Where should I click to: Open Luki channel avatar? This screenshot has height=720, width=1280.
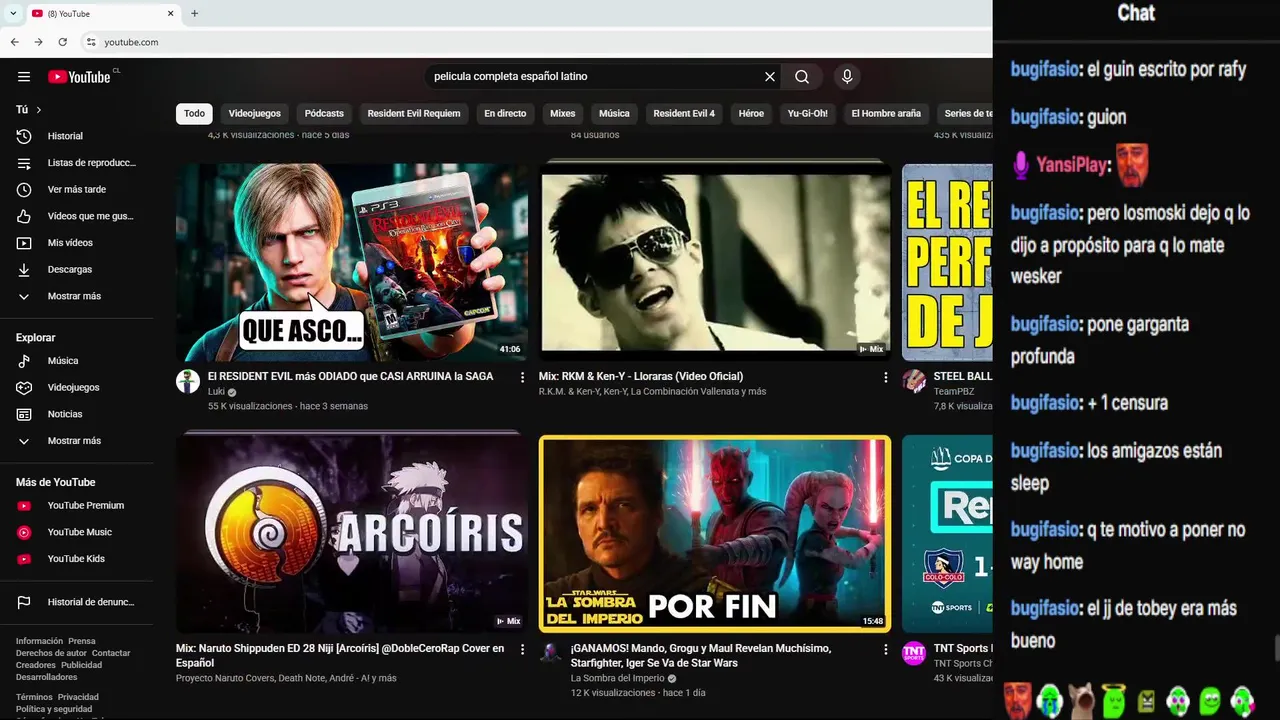[x=188, y=381]
